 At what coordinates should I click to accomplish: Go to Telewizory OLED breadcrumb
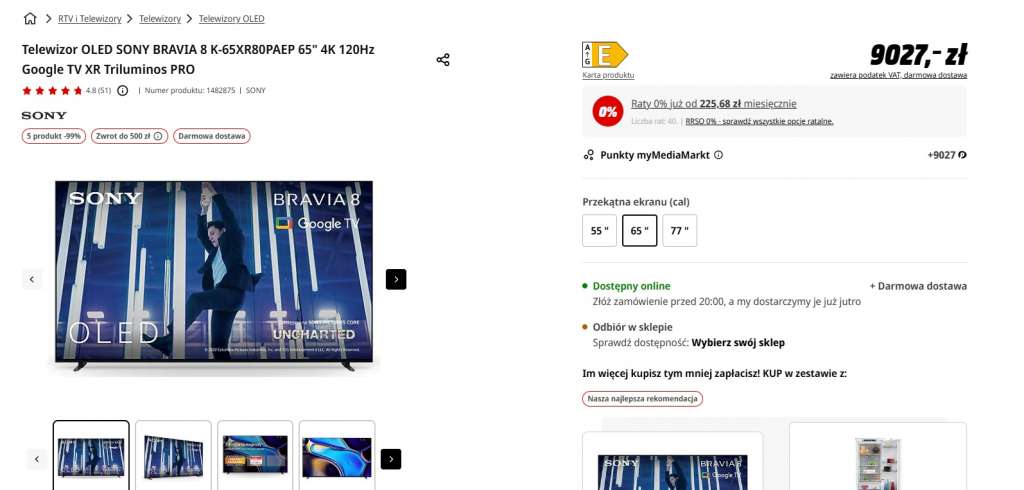(x=232, y=19)
